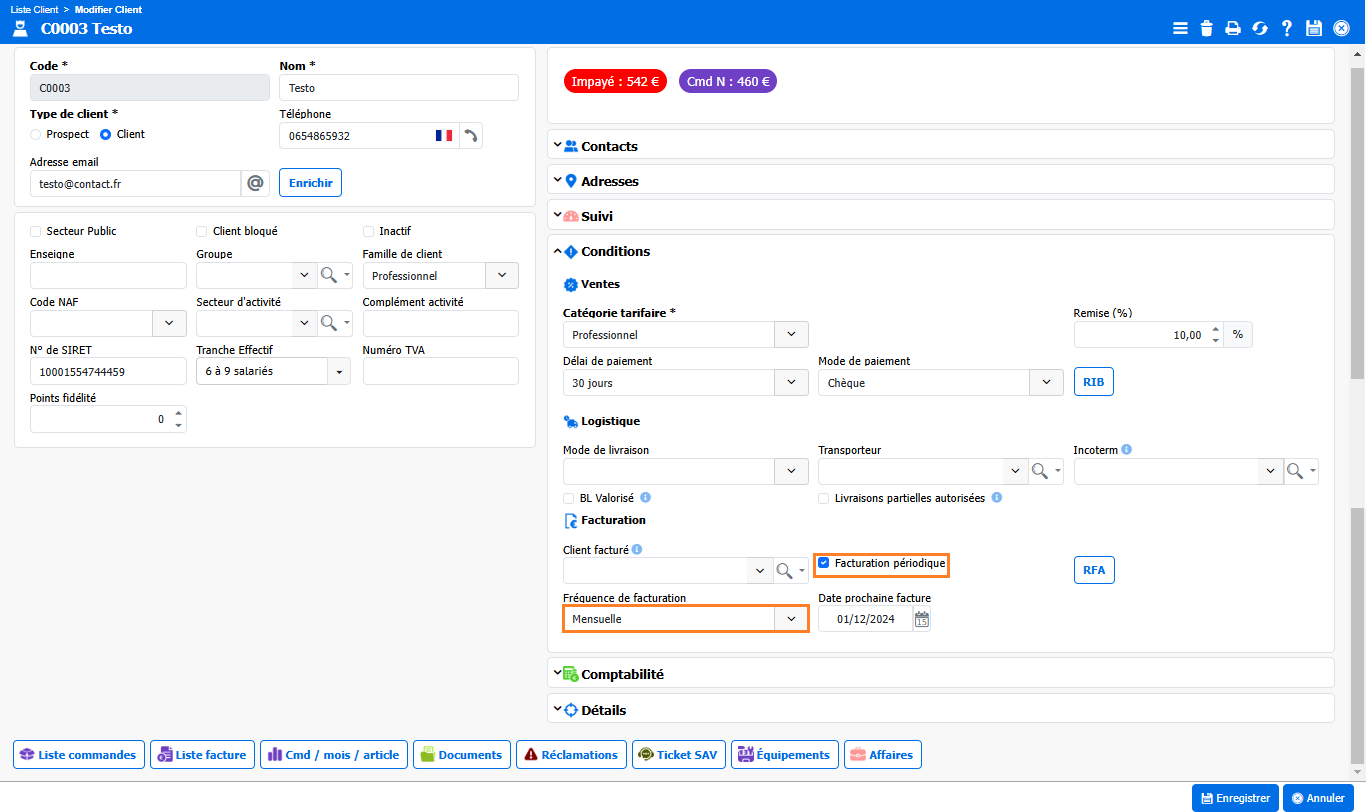Screen dimensions: 1366x812
Task: Select the Prospect radio button
Action: point(36,134)
